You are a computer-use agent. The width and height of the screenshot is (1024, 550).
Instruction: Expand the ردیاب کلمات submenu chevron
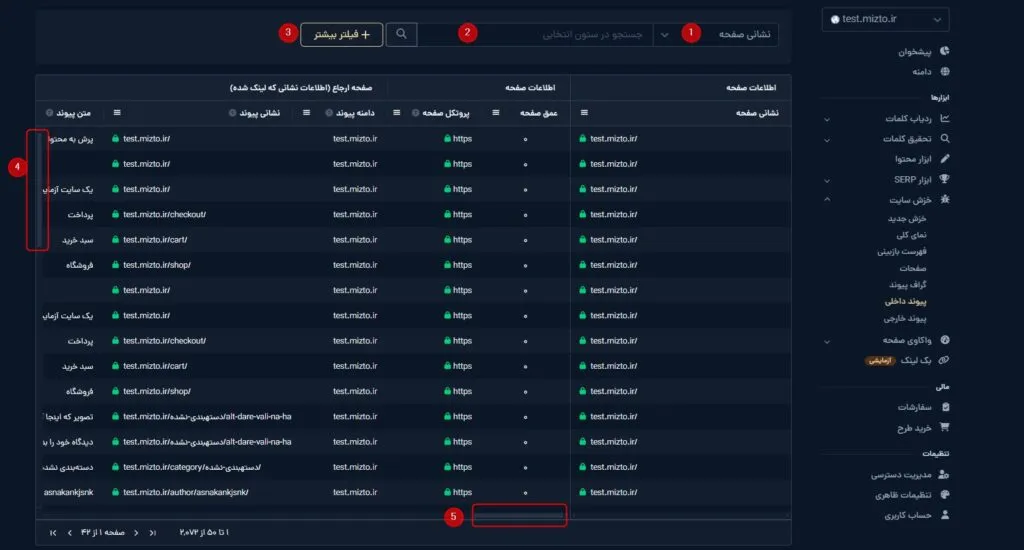point(827,119)
